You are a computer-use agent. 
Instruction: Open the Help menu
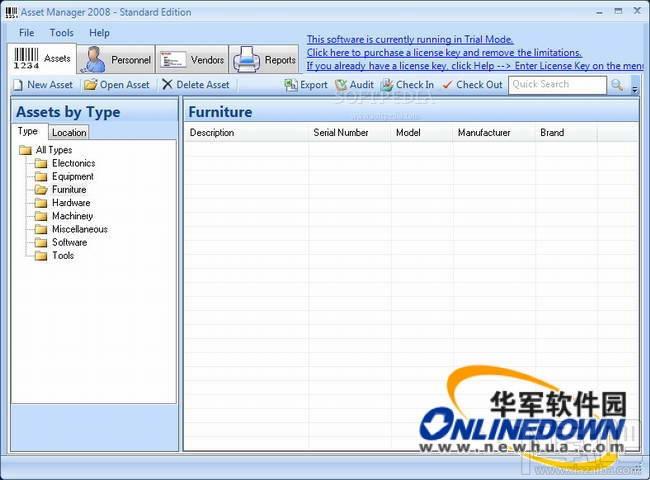pos(99,33)
